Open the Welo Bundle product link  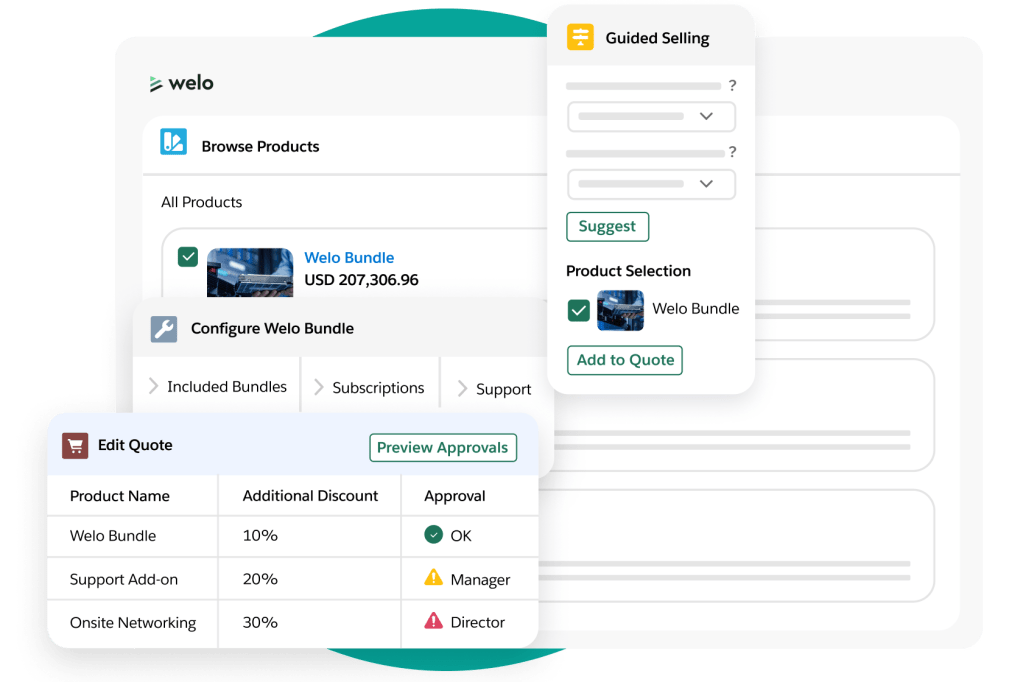pos(349,258)
